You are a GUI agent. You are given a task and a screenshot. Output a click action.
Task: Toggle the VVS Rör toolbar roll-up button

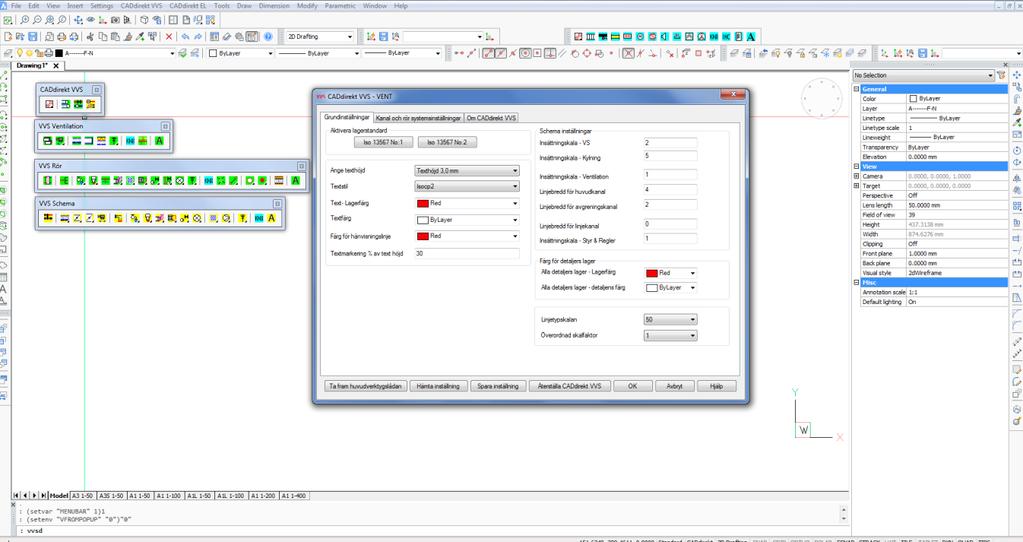point(301,166)
